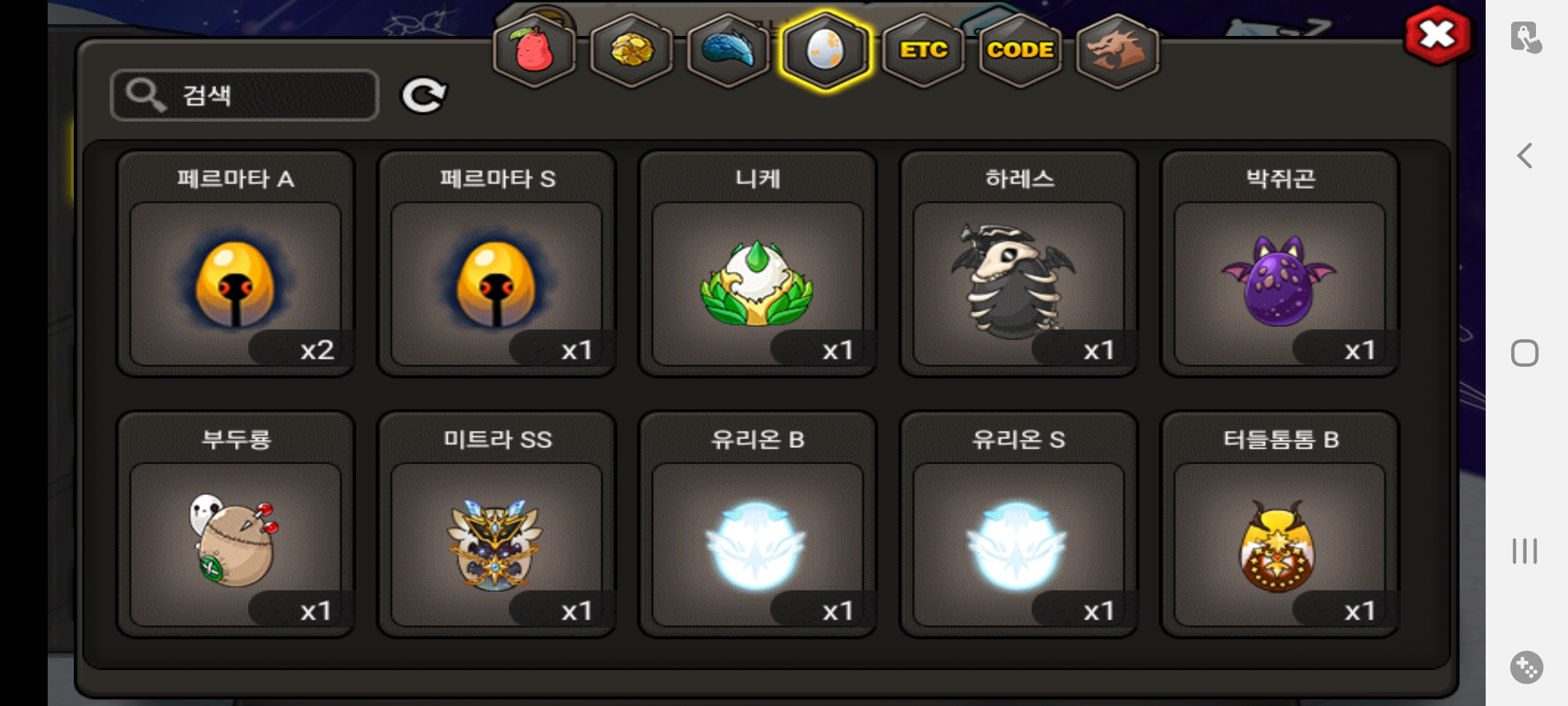Choose the 부두룡 voodoo egg
The height and width of the screenshot is (706, 1568).
(x=236, y=525)
